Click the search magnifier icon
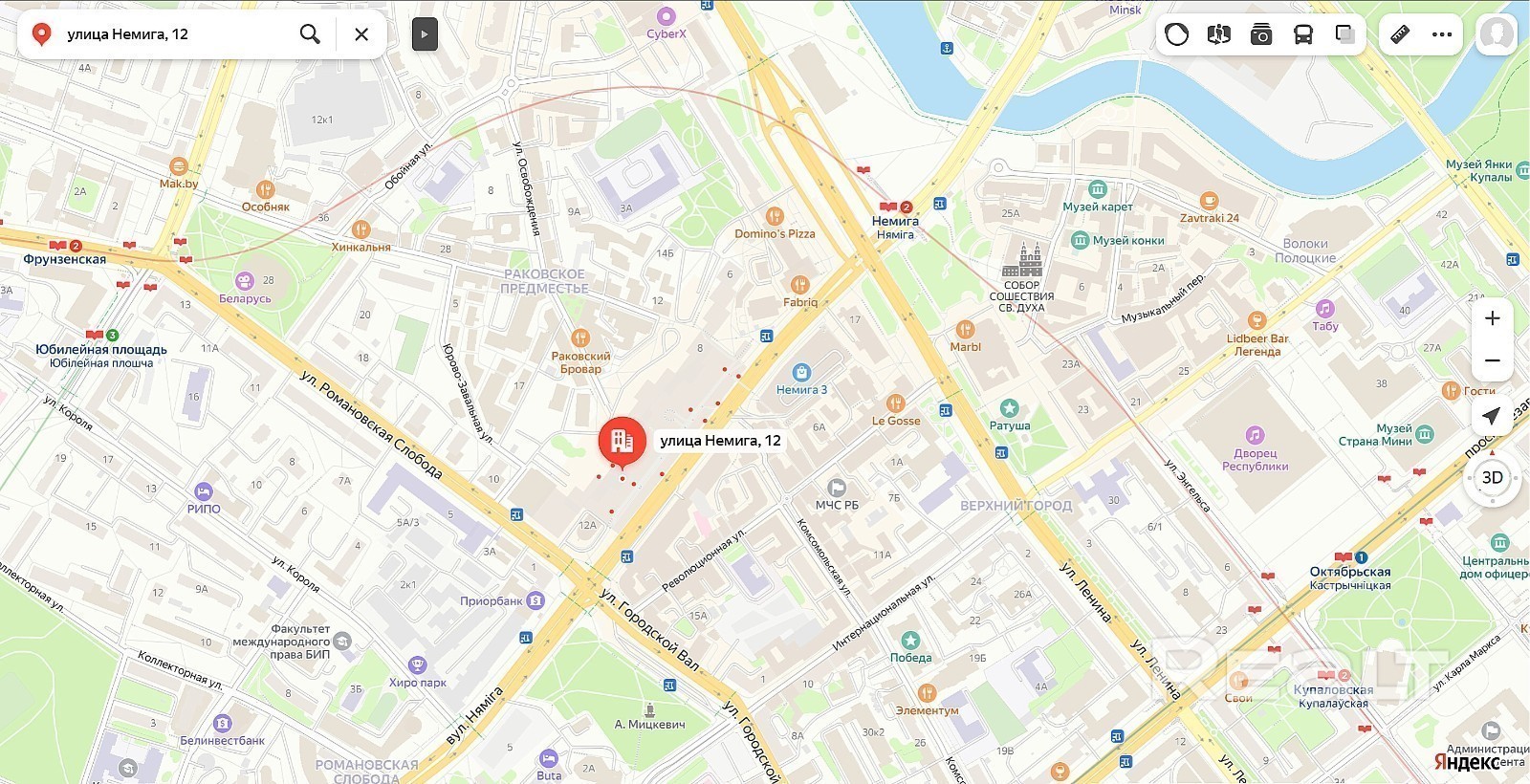This screenshot has width=1530, height=784. coord(310,34)
